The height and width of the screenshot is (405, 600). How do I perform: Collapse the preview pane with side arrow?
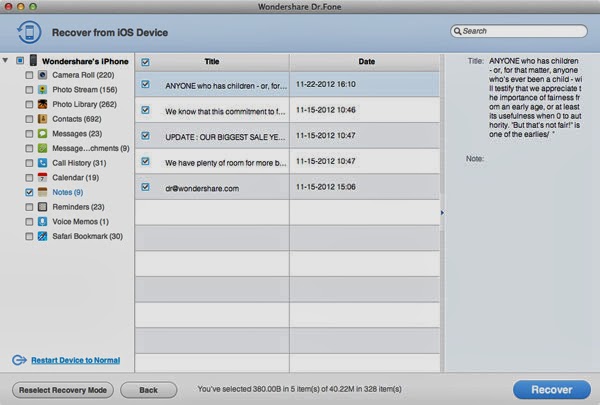442,212
